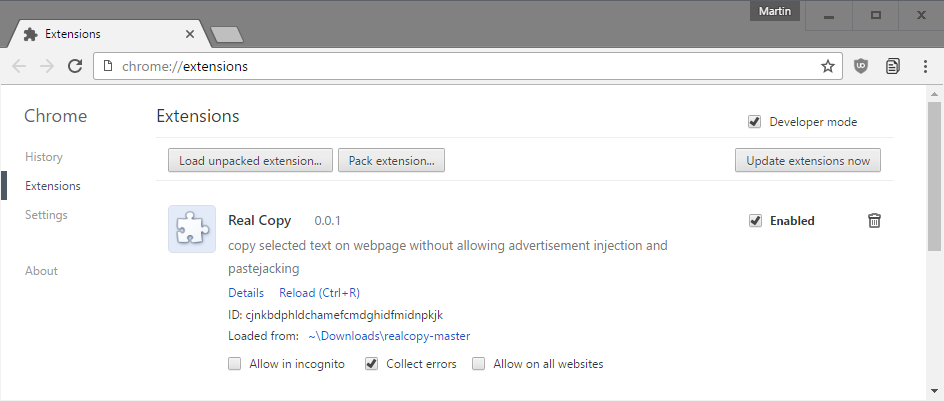Enable Allow in incognito
Screen dimensions: 944x401
point(234,364)
